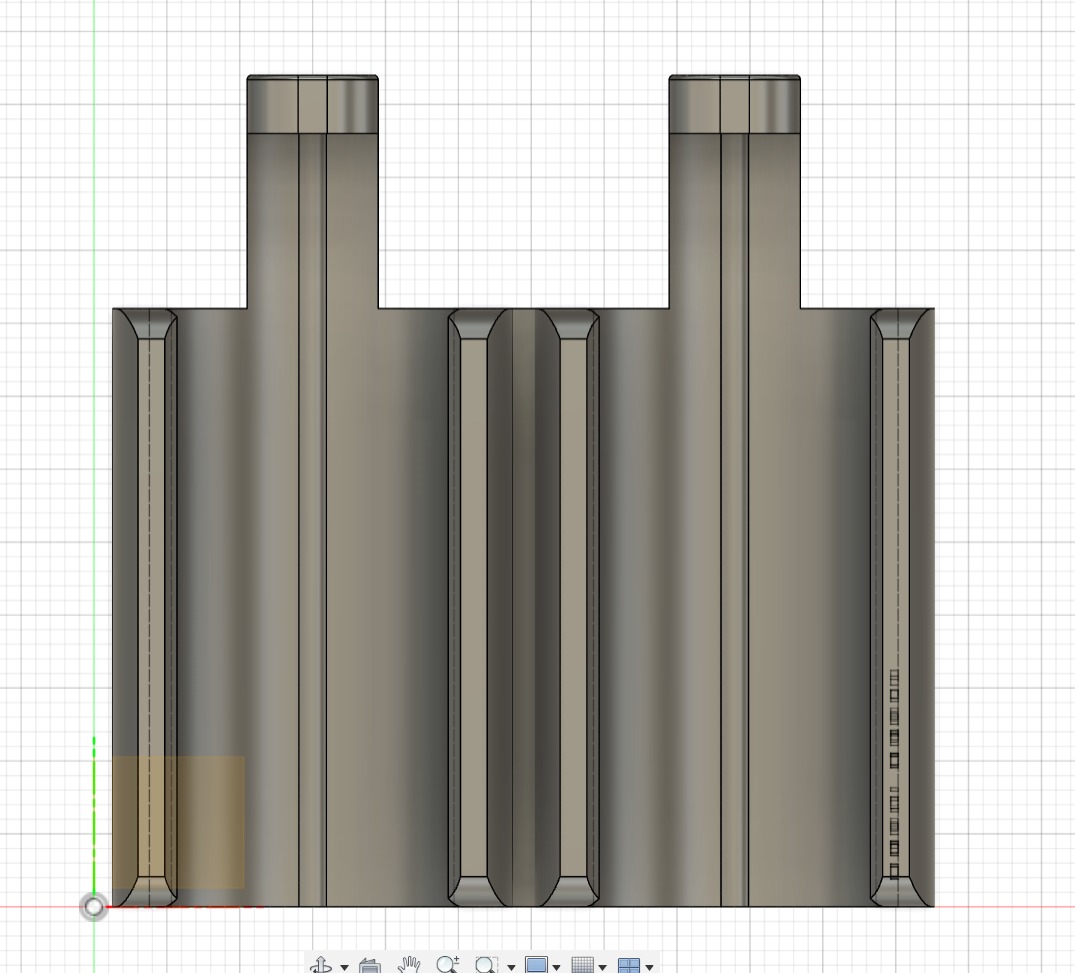The image size is (1075, 973).
Task: Open the Orbit type dropdown arrow
Action: click(344, 967)
